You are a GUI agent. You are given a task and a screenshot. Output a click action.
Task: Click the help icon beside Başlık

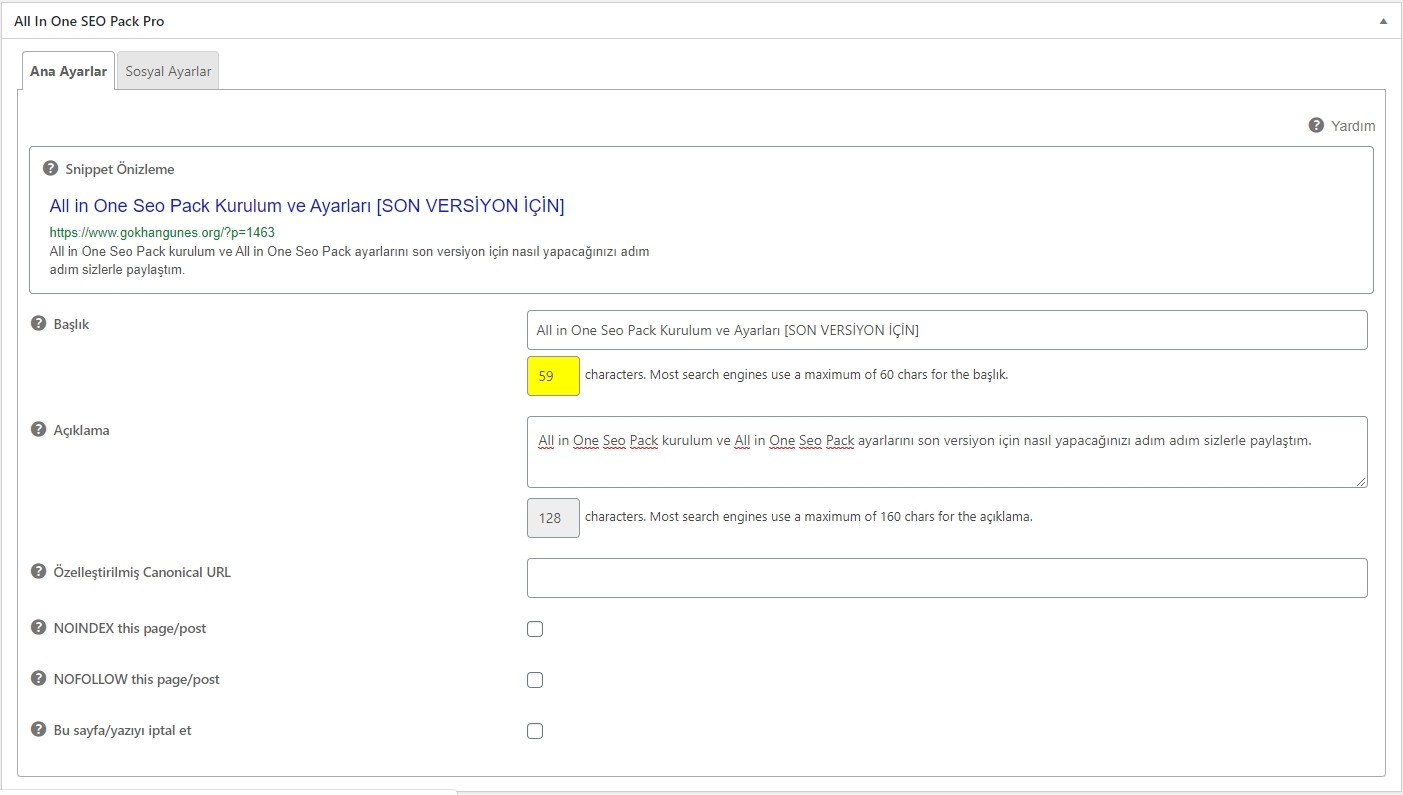[39, 323]
